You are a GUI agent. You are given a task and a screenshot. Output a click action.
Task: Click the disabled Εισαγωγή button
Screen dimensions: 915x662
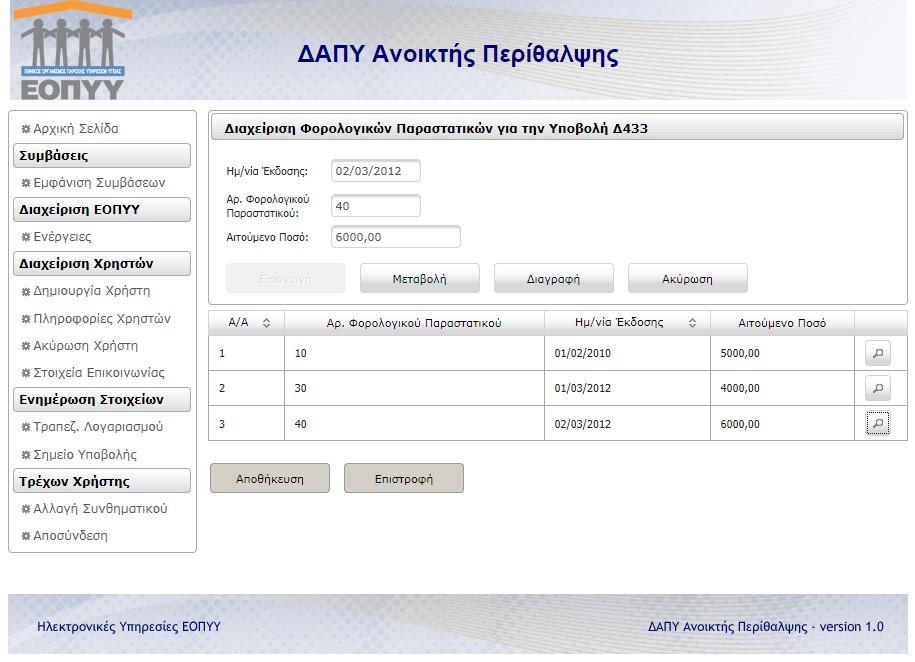(x=285, y=278)
